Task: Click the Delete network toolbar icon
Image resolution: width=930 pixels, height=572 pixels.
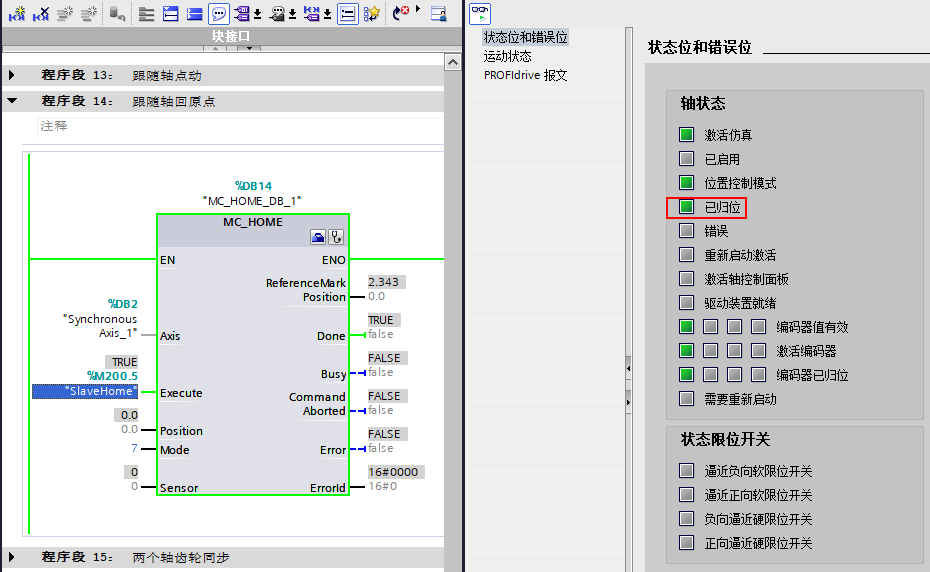Action: coord(40,14)
